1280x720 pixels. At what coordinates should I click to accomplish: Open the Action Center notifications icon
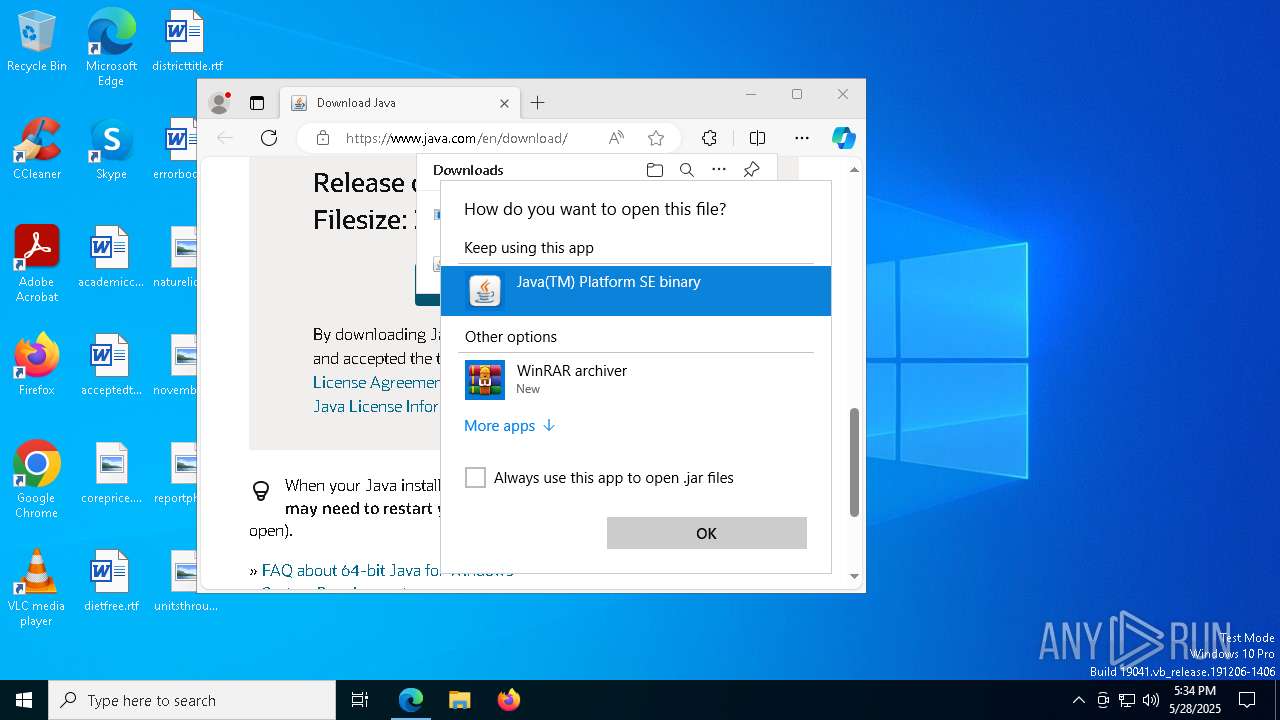(x=1247, y=700)
